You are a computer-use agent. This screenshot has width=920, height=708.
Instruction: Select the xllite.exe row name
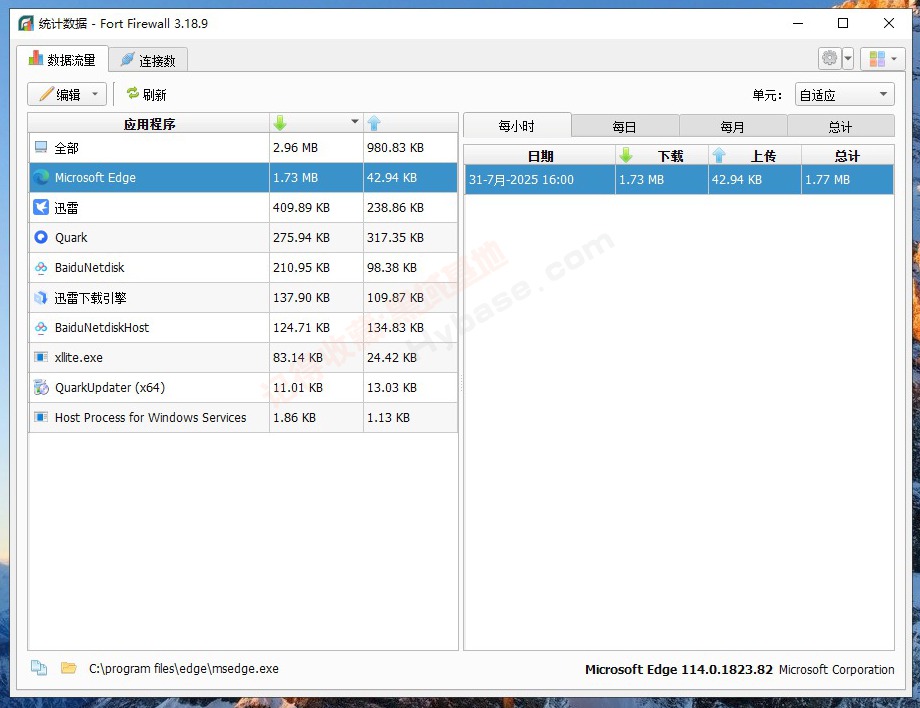(x=79, y=357)
